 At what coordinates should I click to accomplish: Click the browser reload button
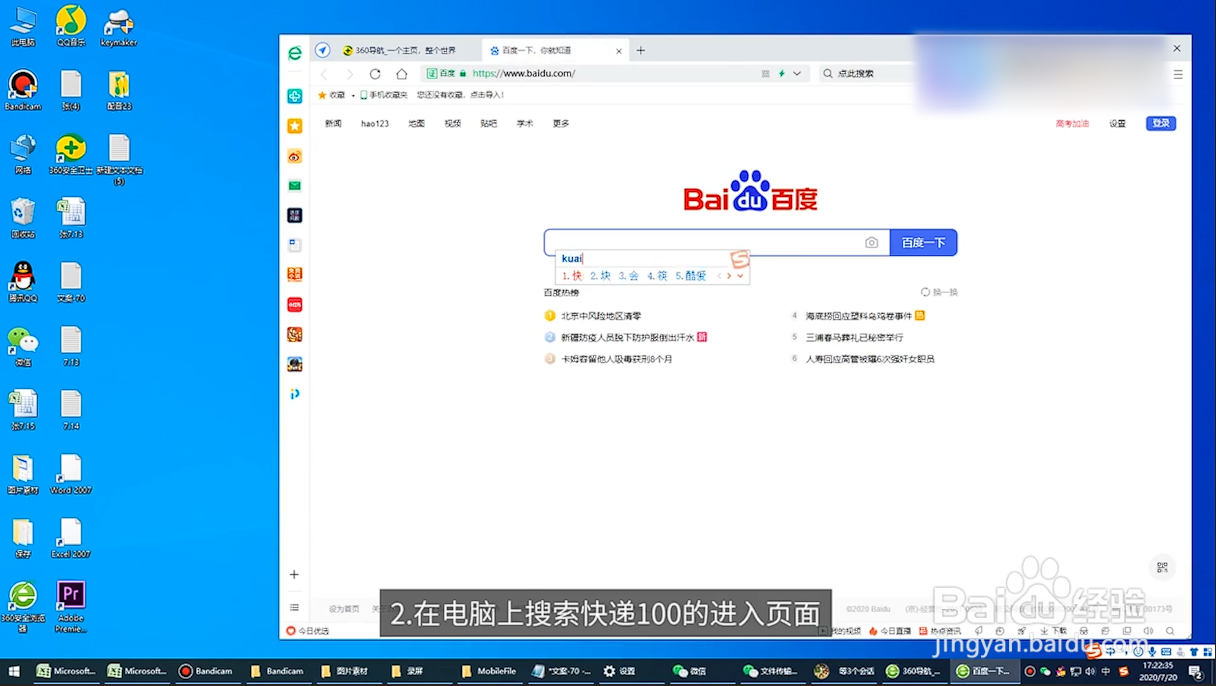point(375,74)
